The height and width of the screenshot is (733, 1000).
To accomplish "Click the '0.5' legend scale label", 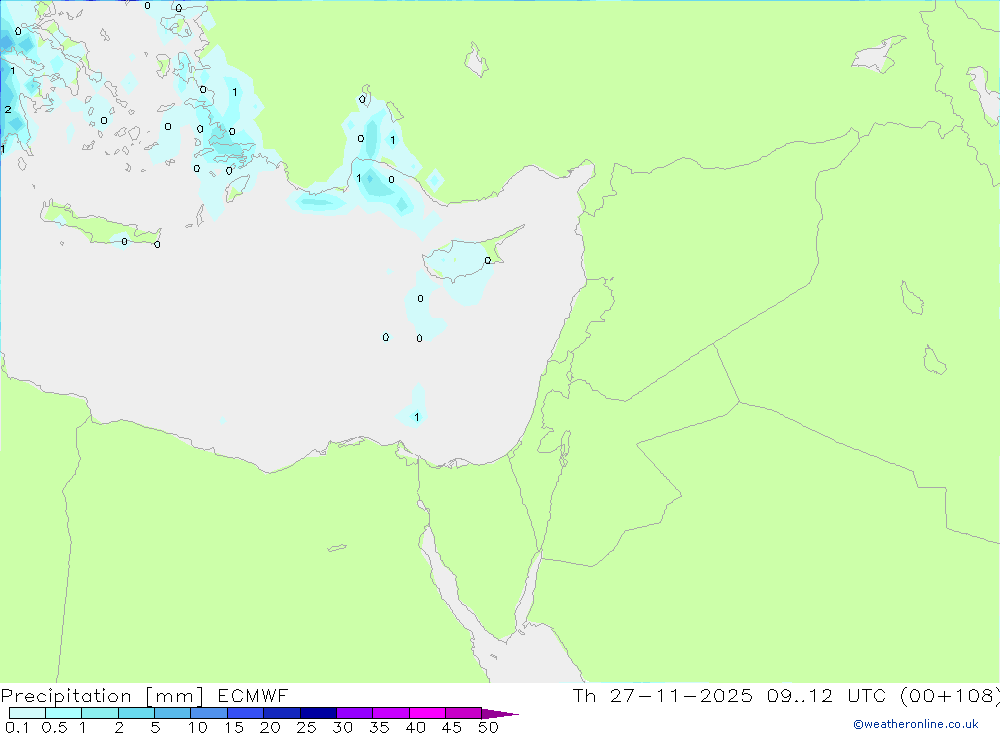I will pyautogui.click(x=54, y=727).
